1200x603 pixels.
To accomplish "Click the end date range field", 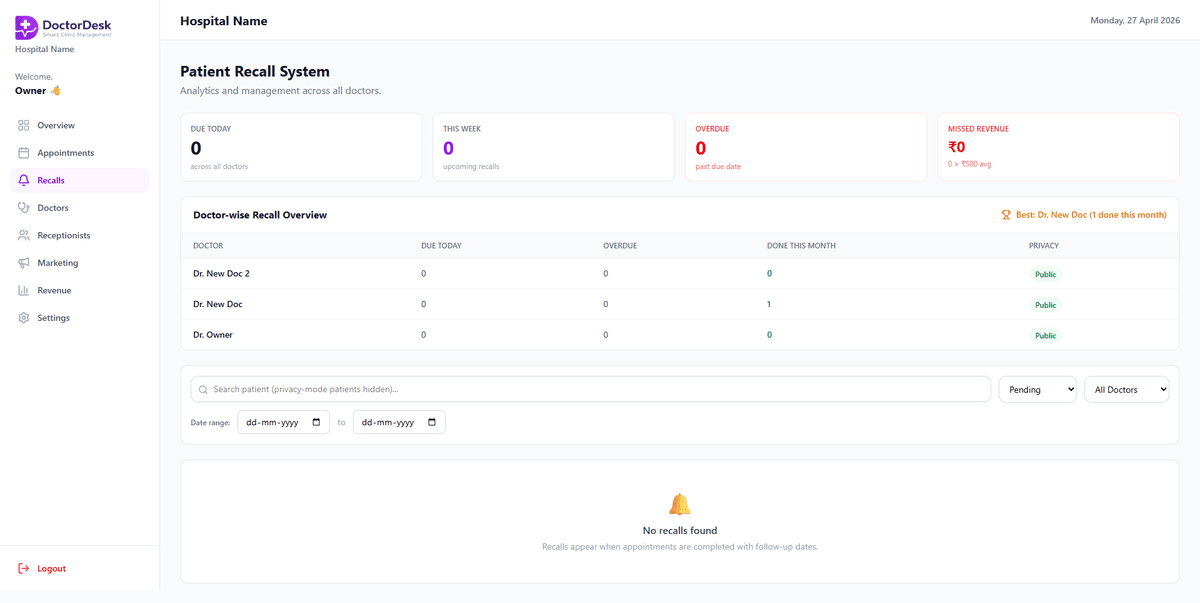I will point(399,422).
